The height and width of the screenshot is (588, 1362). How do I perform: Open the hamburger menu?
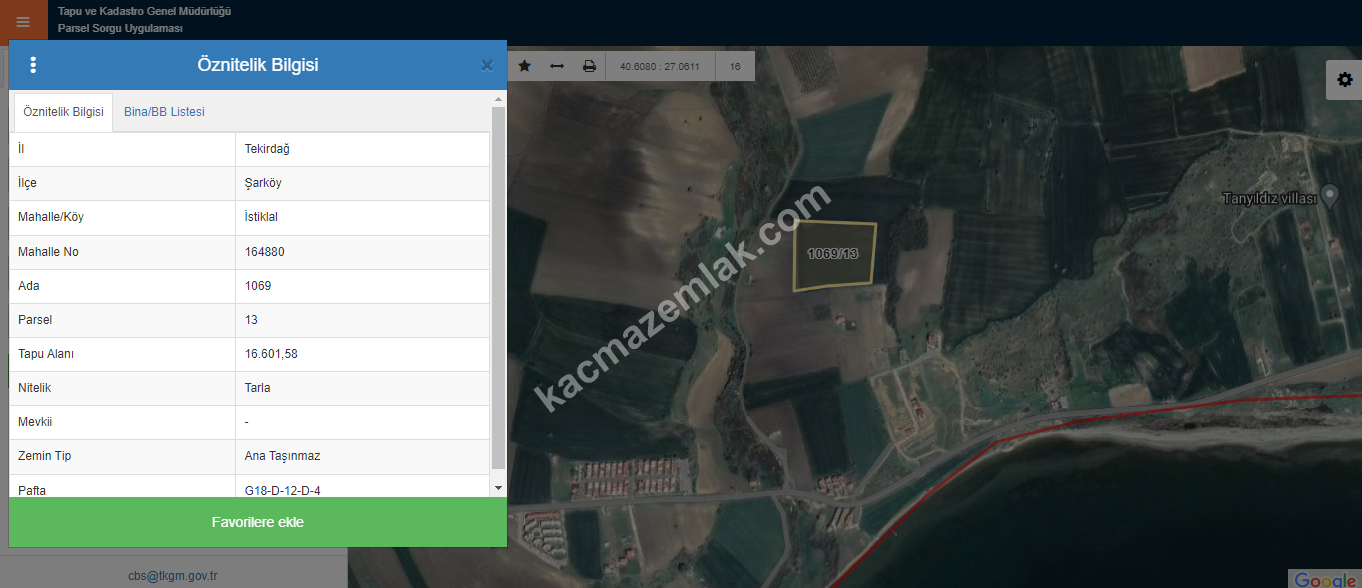pos(23,22)
